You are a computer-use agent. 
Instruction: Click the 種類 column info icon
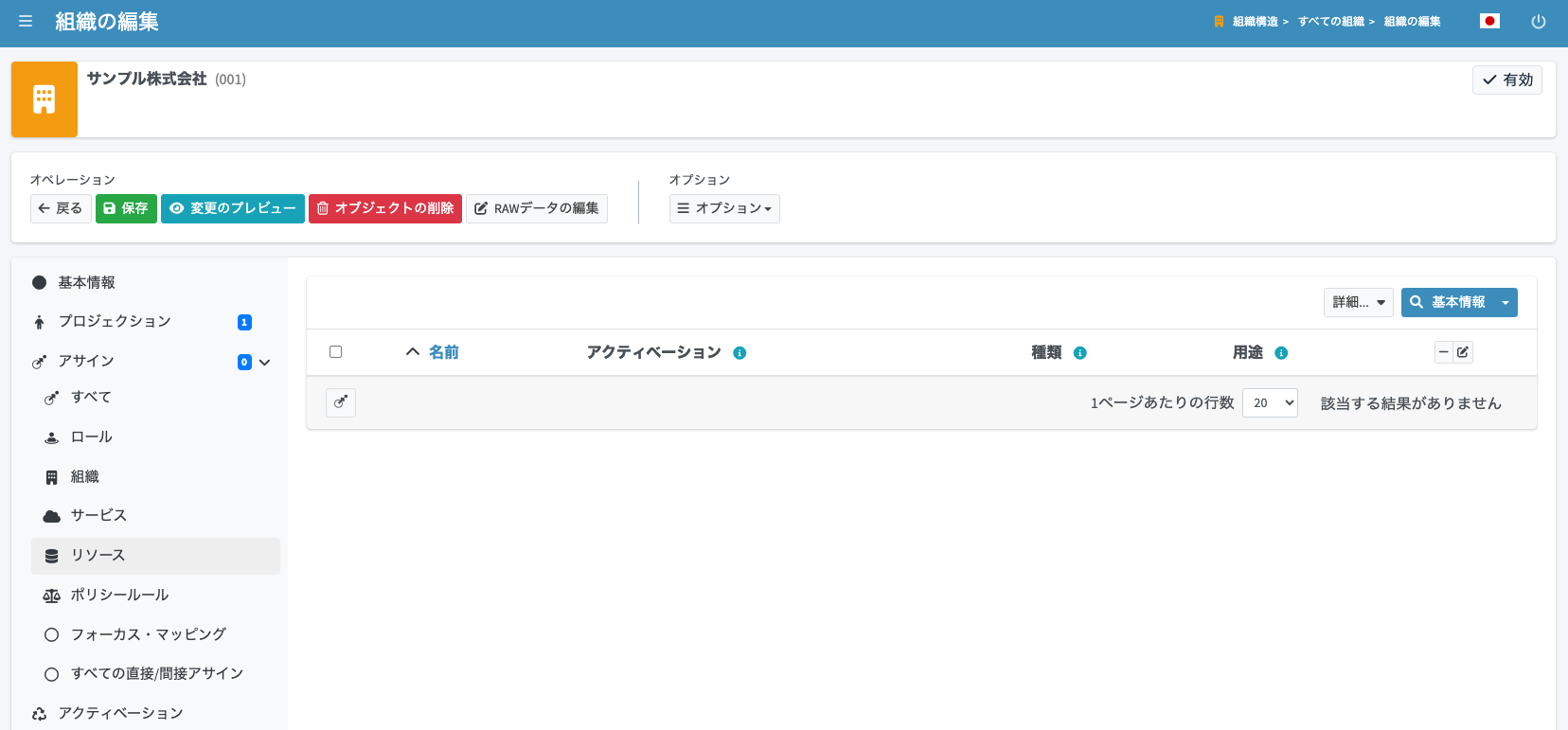tap(1079, 353)
